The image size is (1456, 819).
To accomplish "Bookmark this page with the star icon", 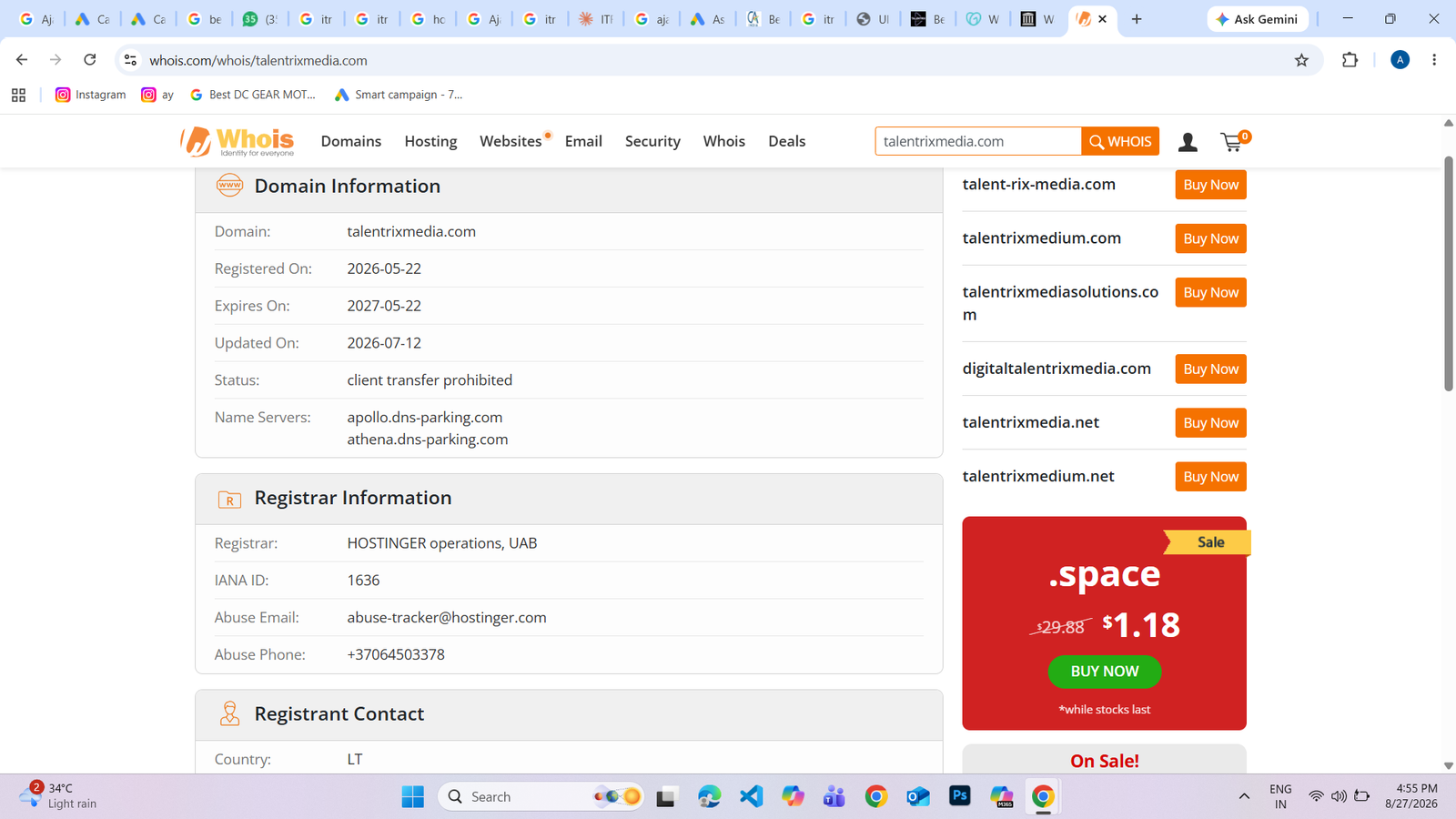I will [x=1301, y=60].
